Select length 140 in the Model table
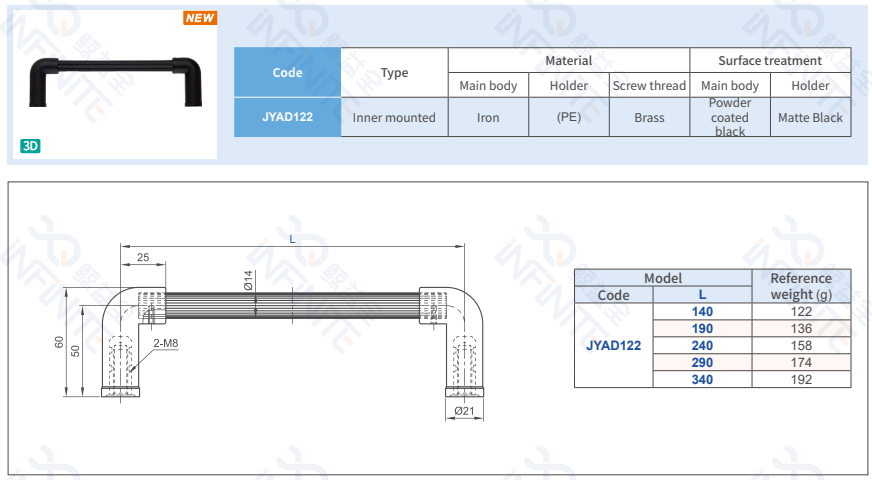872x480 pixels. point(702,311)
